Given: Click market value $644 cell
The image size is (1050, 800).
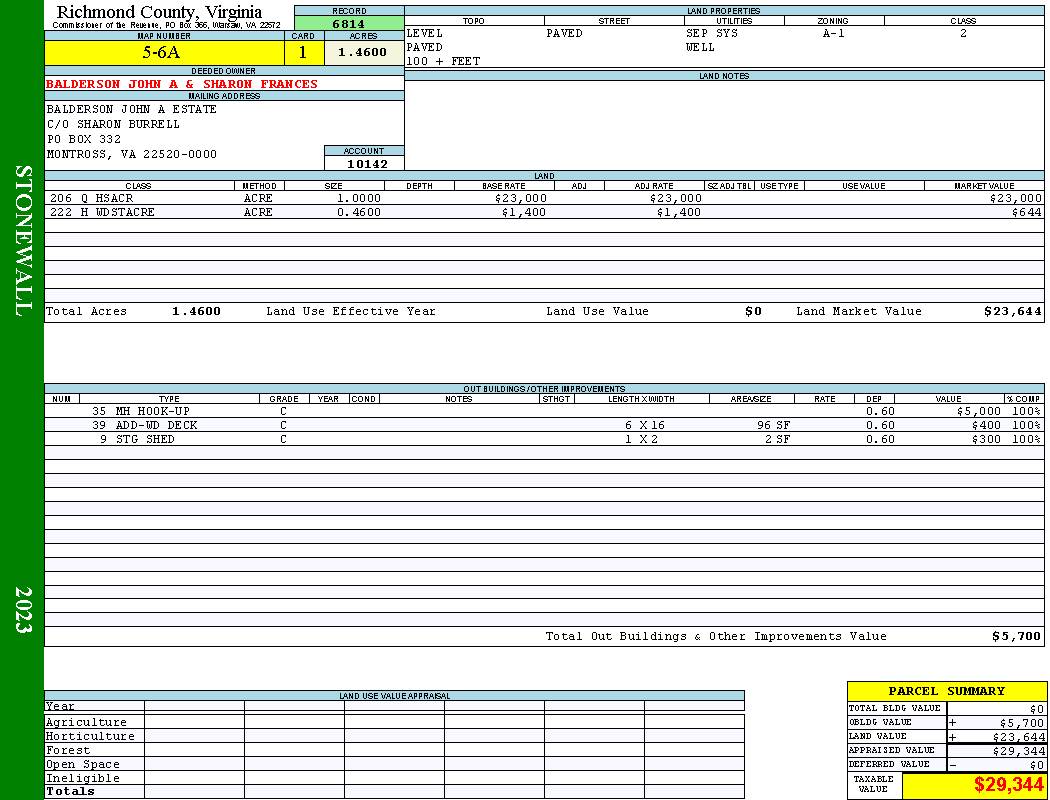Looking at the screenshot, I should coord(1027,212).
